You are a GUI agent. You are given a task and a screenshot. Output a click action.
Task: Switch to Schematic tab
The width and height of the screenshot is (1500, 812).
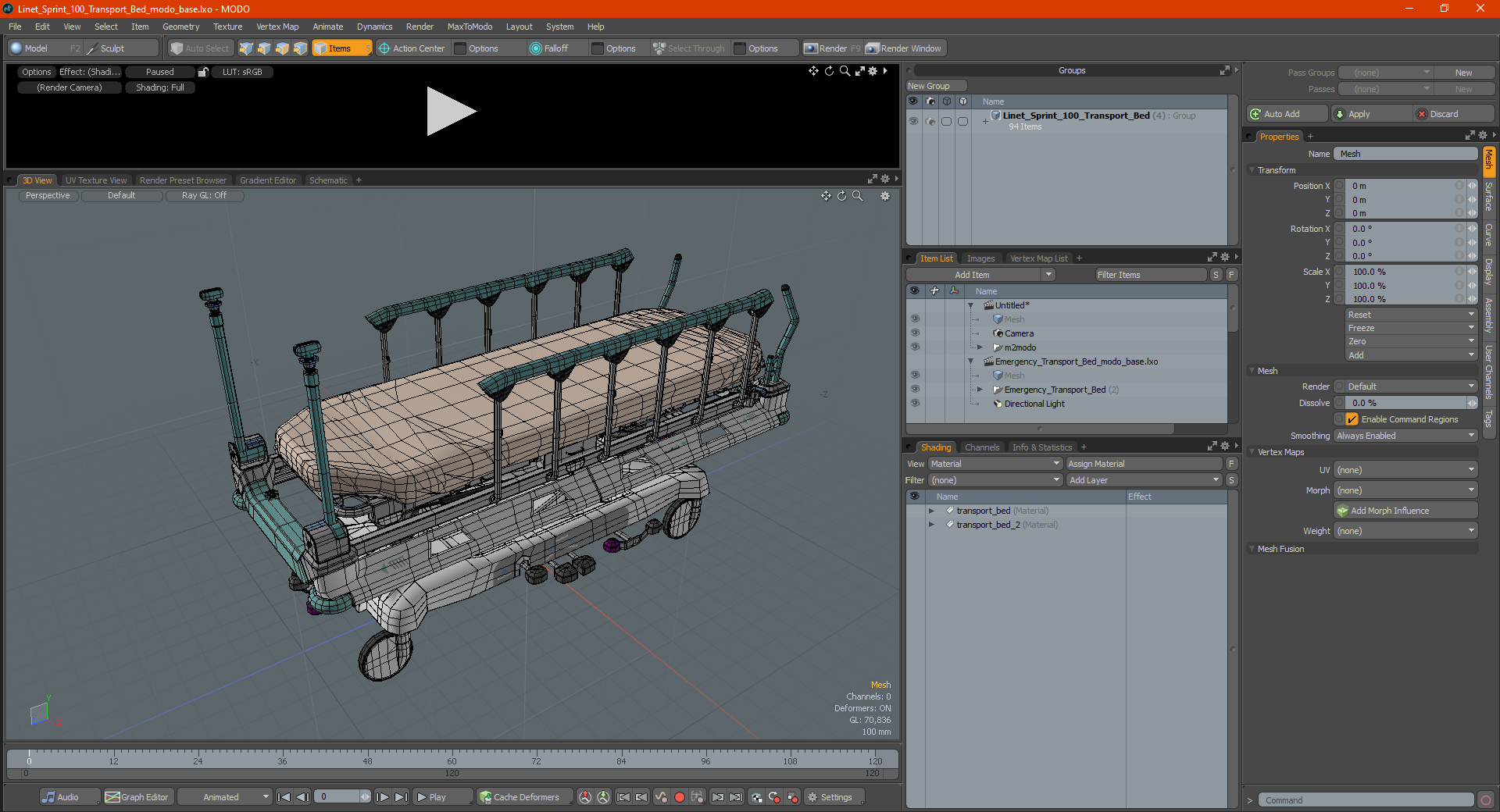point(328,180)
